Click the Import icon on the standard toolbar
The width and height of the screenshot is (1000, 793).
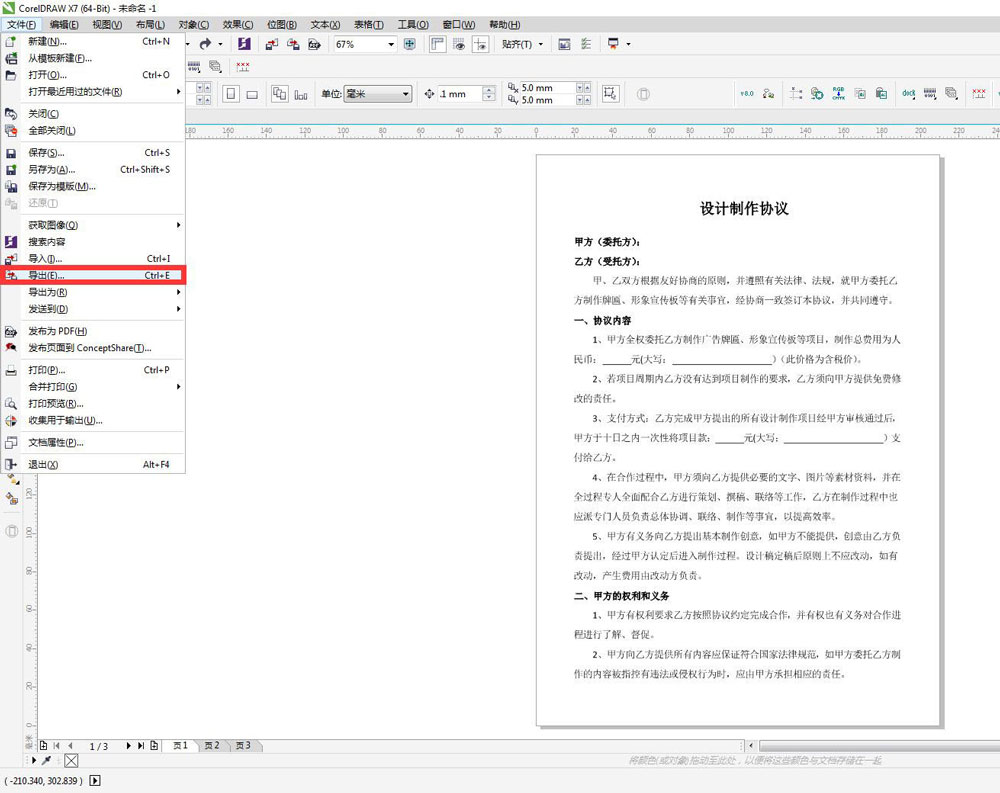[270, 44]
